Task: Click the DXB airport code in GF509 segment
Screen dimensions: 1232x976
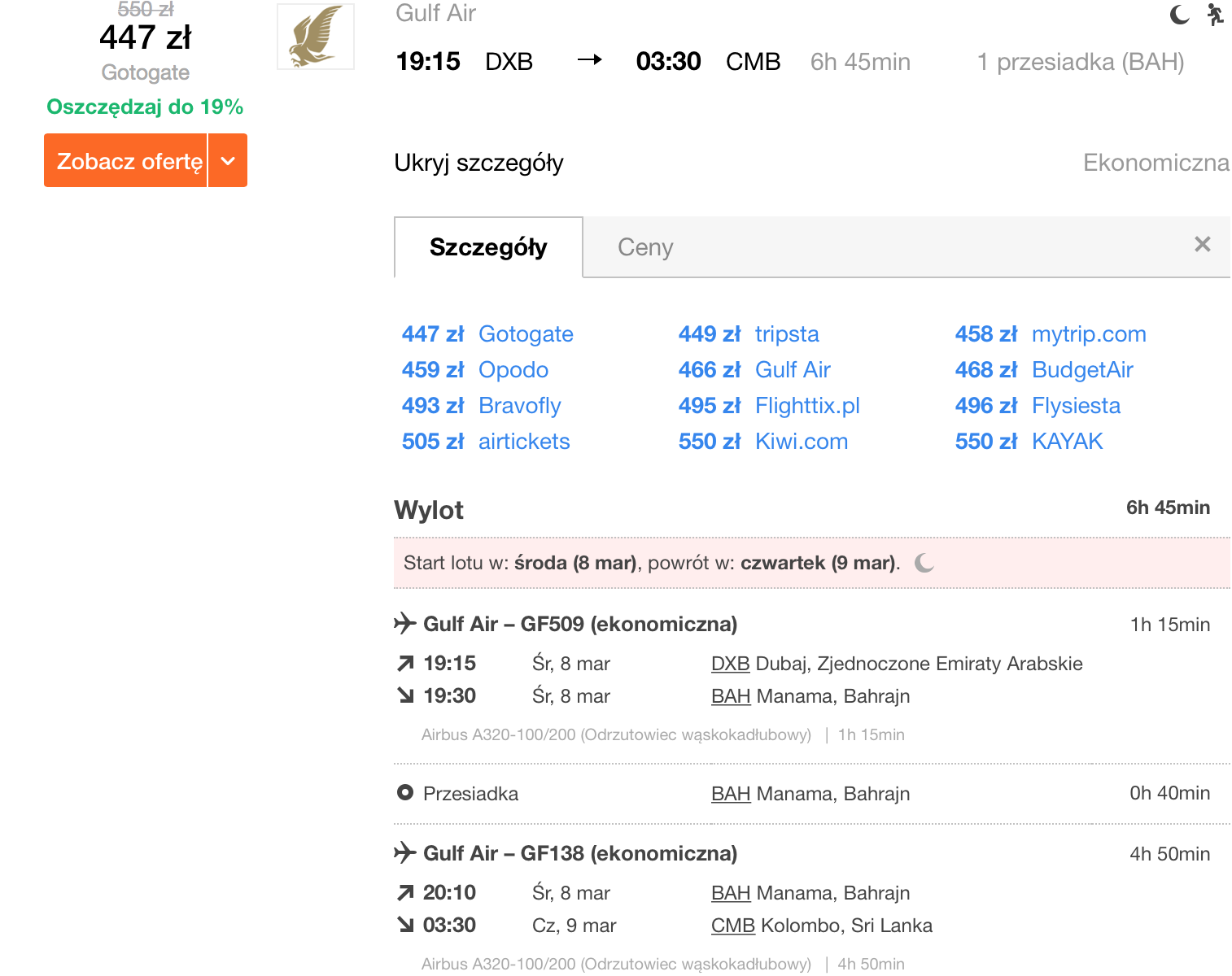Action: click(x=731, y=664)
